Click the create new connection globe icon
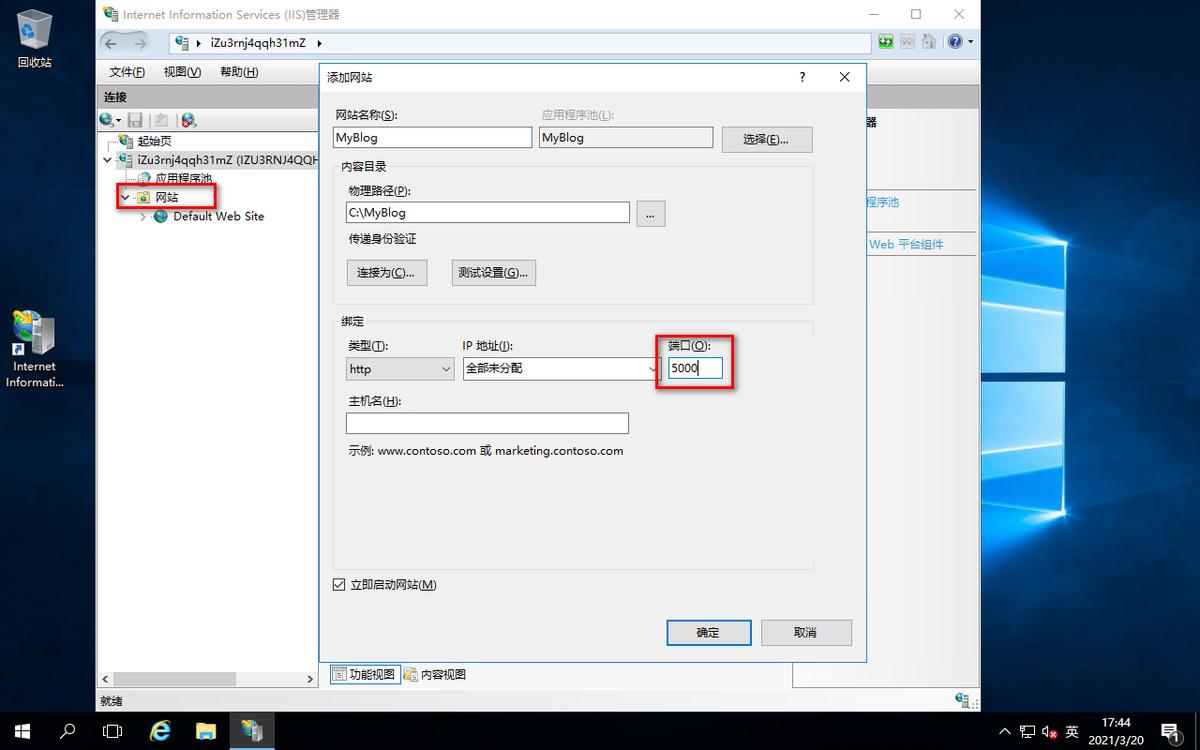This screenshot has height=750, width=1200. click(x=109, y=120)
